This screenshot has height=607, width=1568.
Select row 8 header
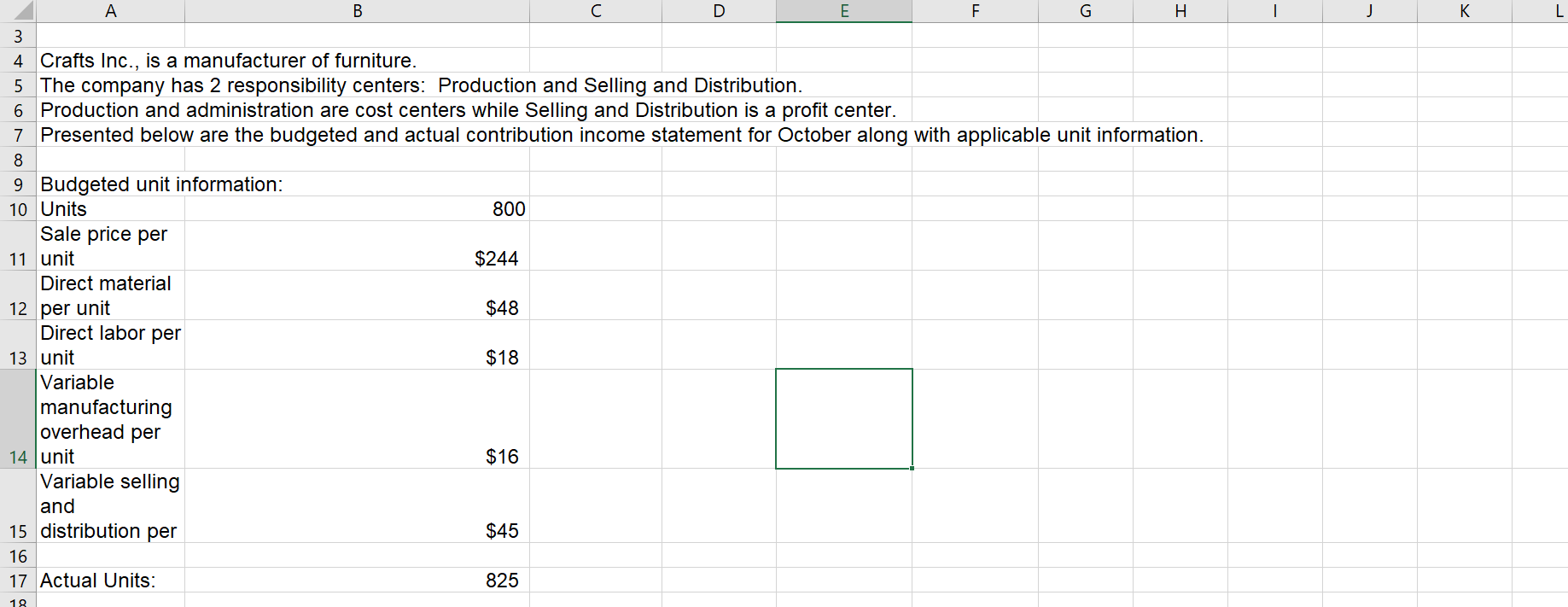click(18, 160)
